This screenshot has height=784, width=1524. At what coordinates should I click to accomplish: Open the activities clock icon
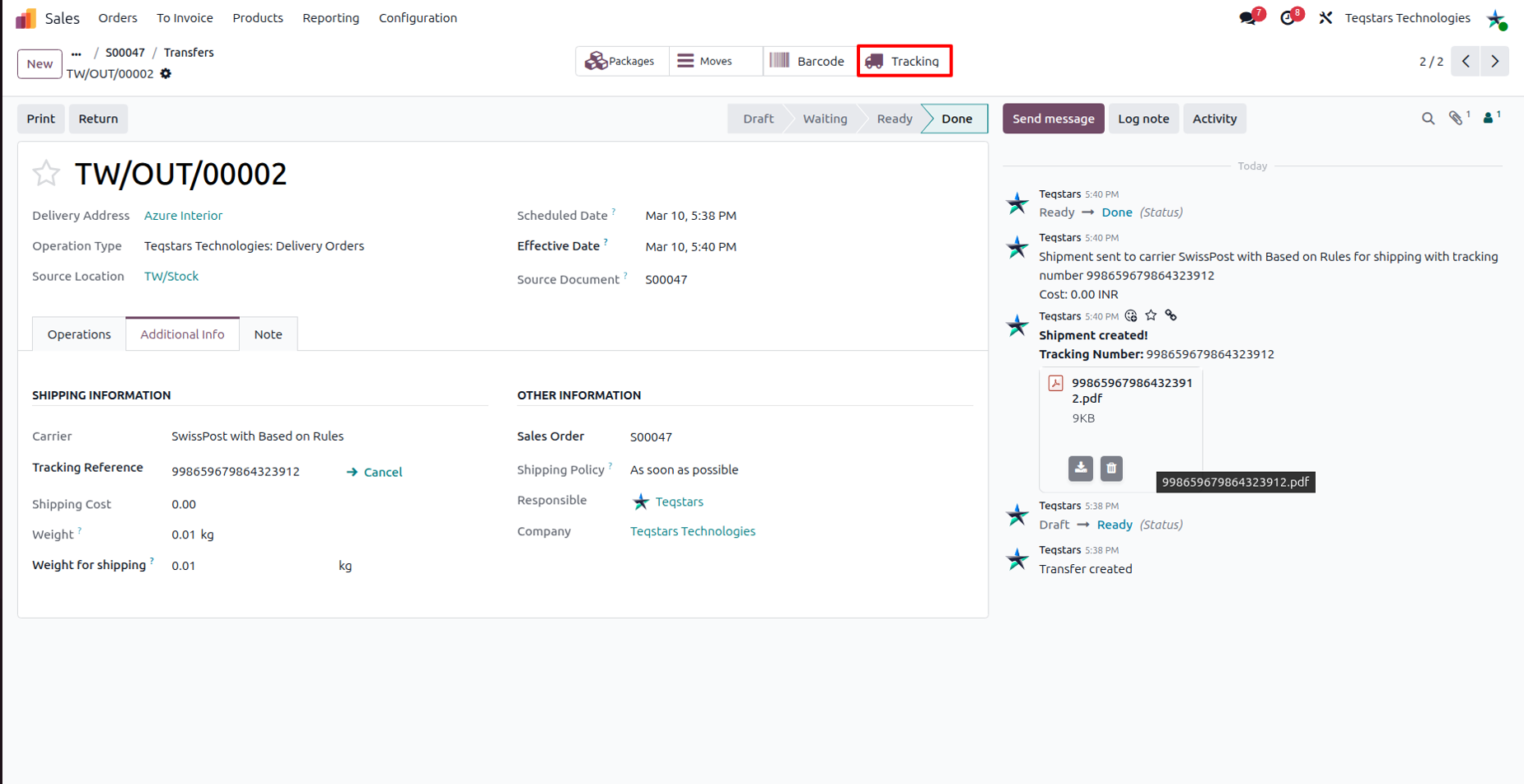(1288, 18)
